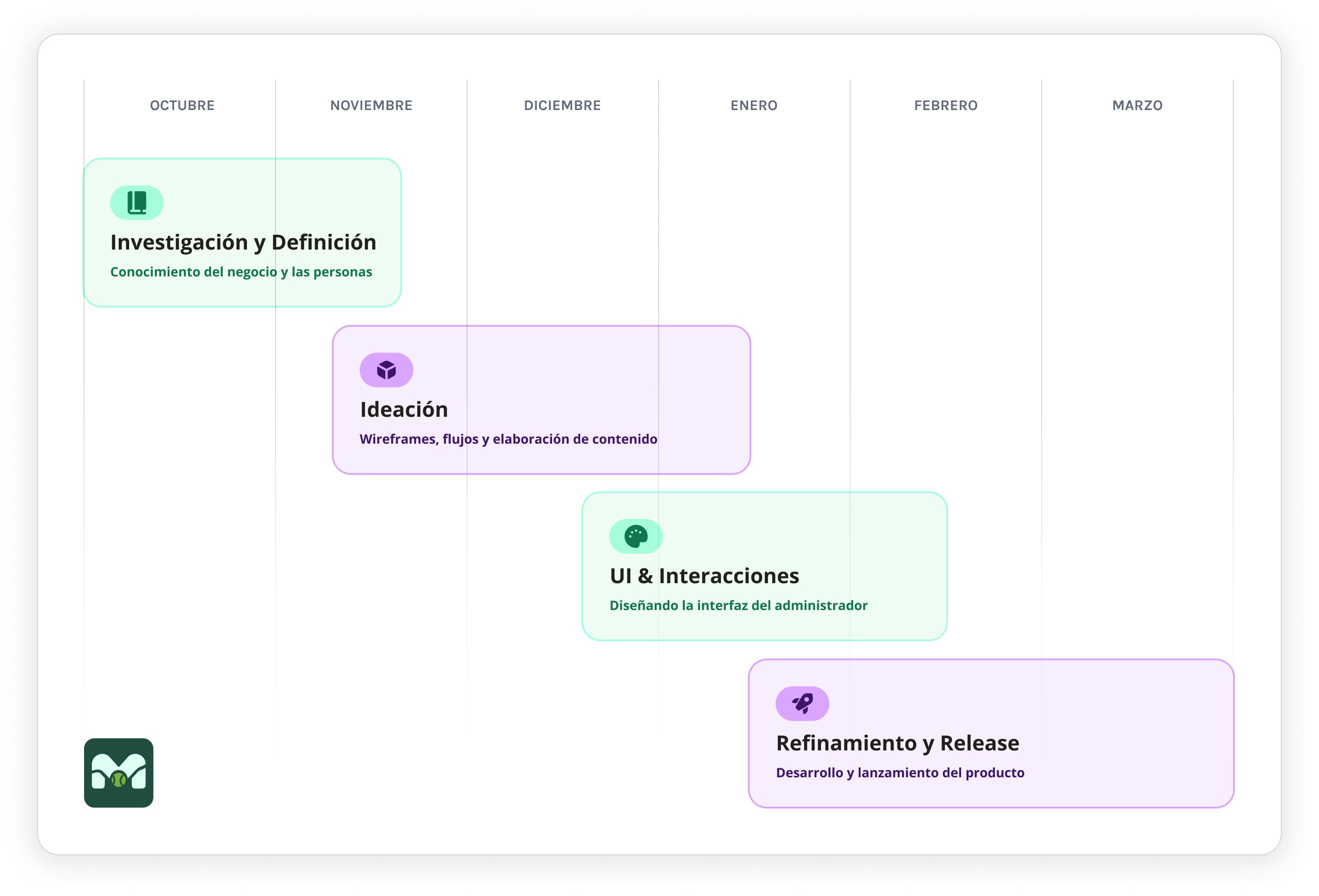
Task: Click the rocket icon in Refinamiento card
Action: point(802,704)
